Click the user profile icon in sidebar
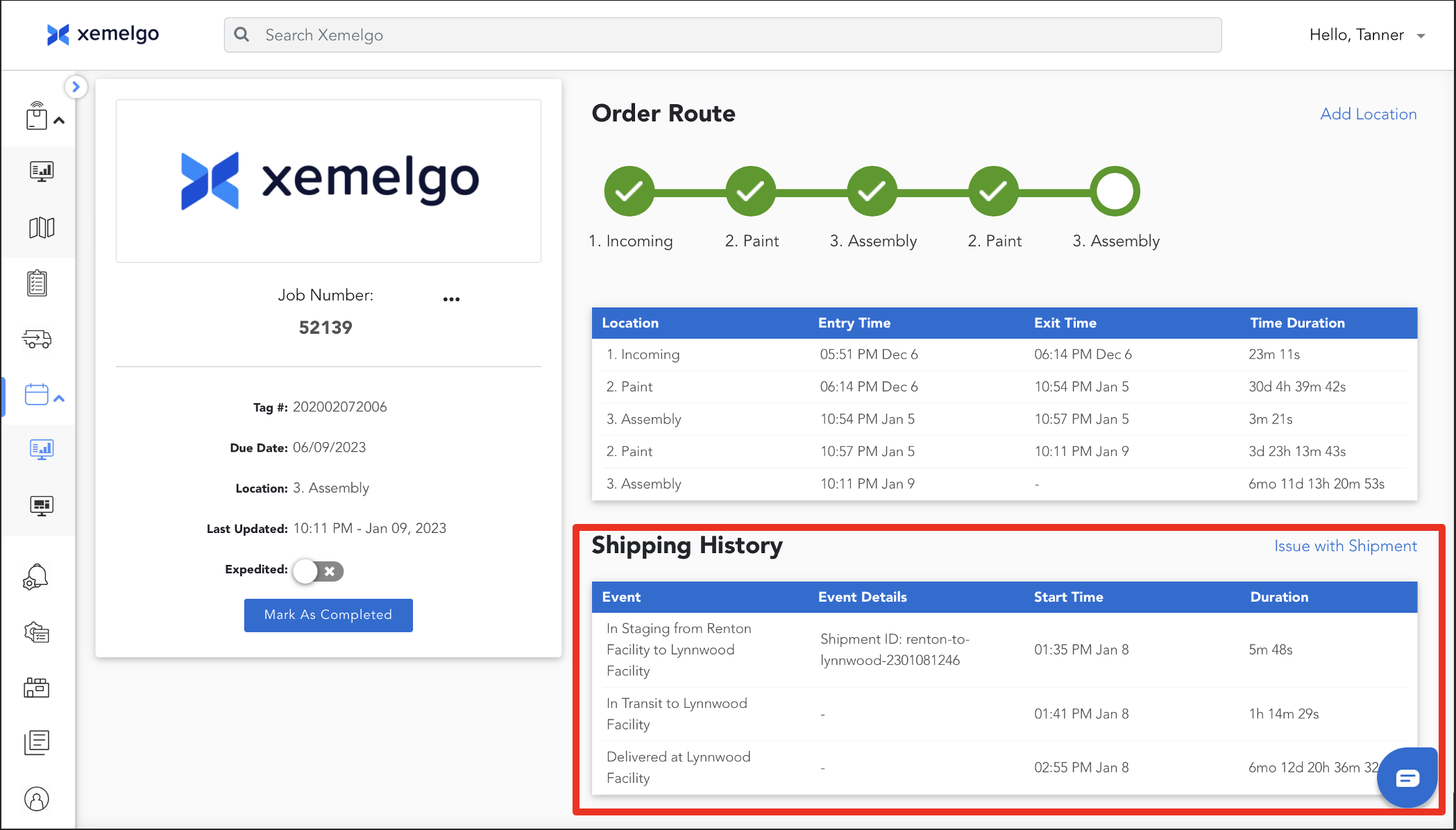This screenshot has width=1456, height=830. click(x=37, y=799)
